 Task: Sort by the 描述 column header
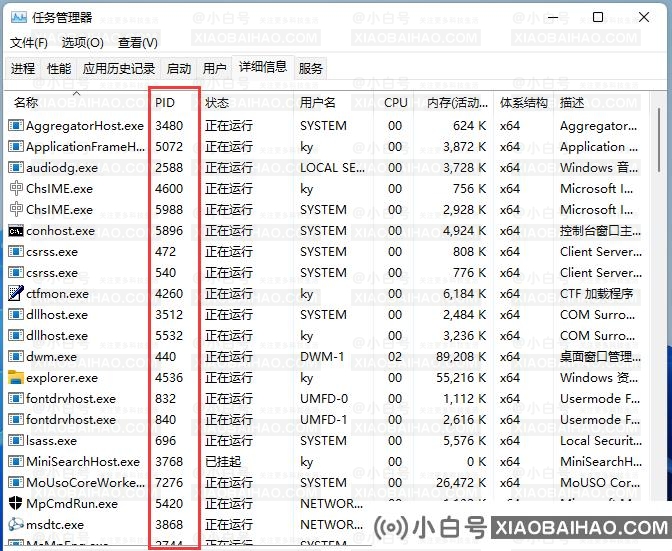[601, 103]
